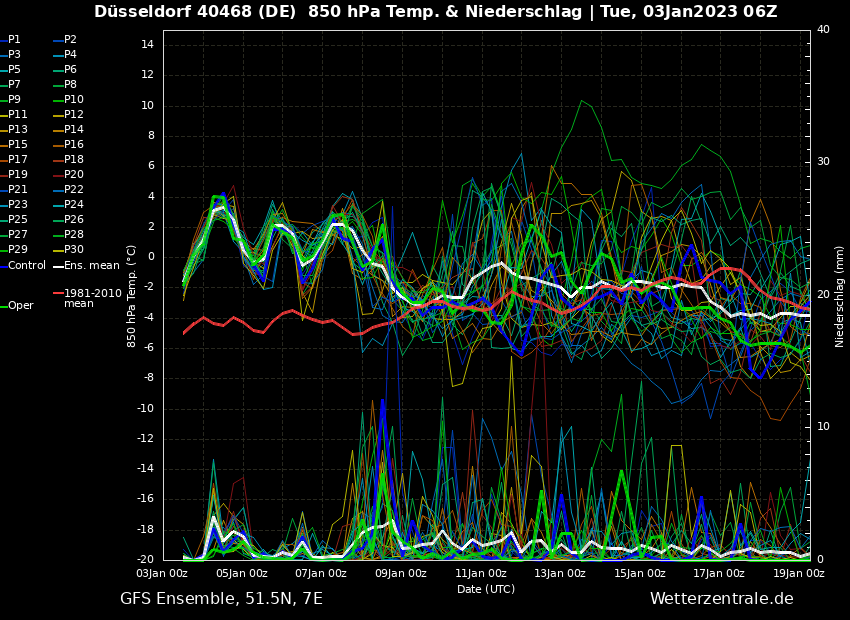The image size is (850, 620).
Task: Select the 19Jan 00z date tick
Action: 799,574
